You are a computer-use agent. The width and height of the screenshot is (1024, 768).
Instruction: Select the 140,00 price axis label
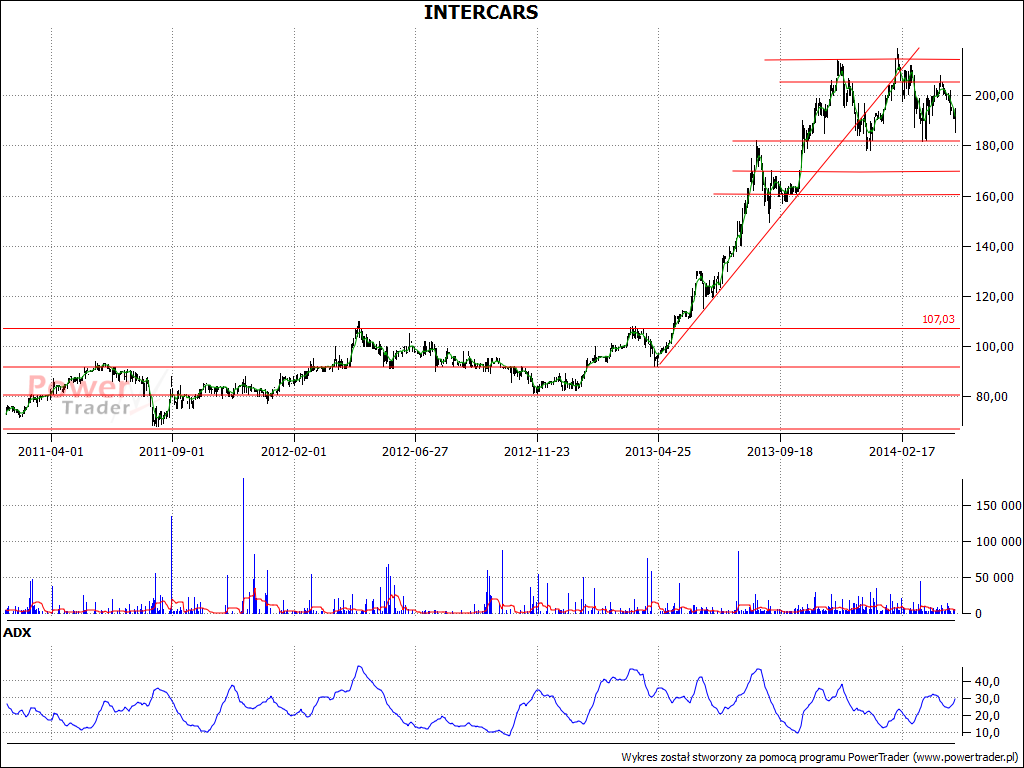click(994, 247)
